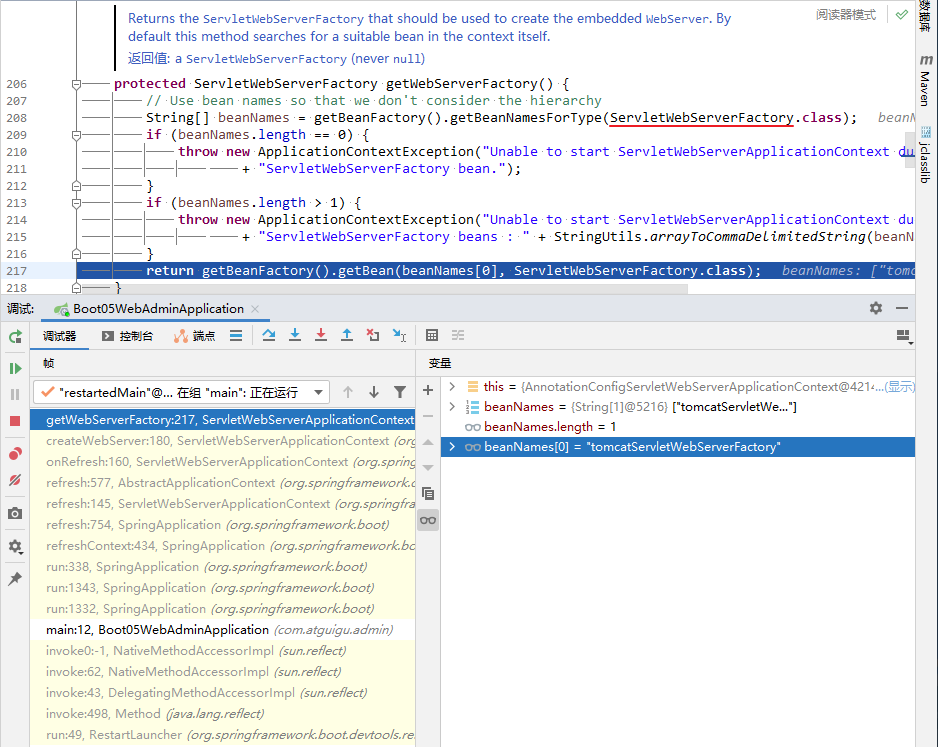Click Step Over

(269, 336)
